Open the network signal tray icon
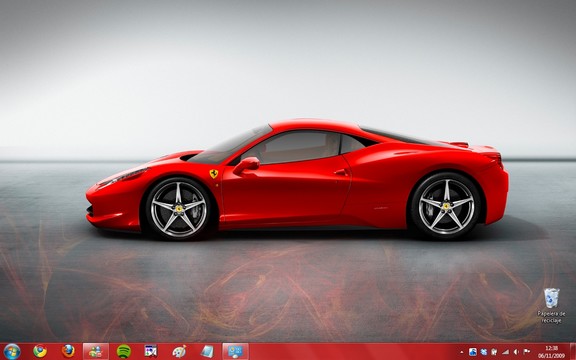This screenshot has height=360, width=576. pos(505,352)
